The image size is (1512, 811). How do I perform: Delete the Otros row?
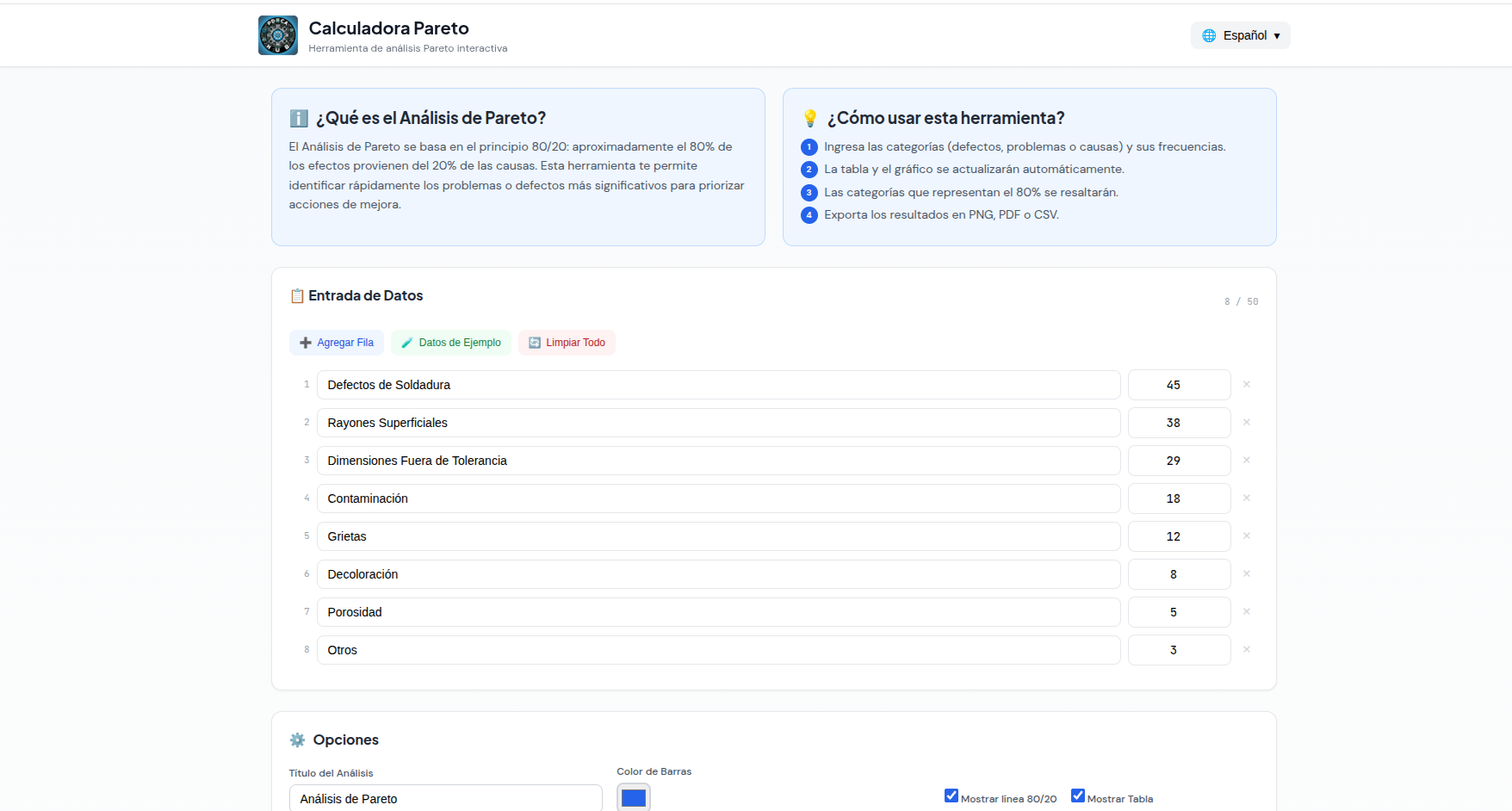pyautogui.click(x=1246, y=650)
